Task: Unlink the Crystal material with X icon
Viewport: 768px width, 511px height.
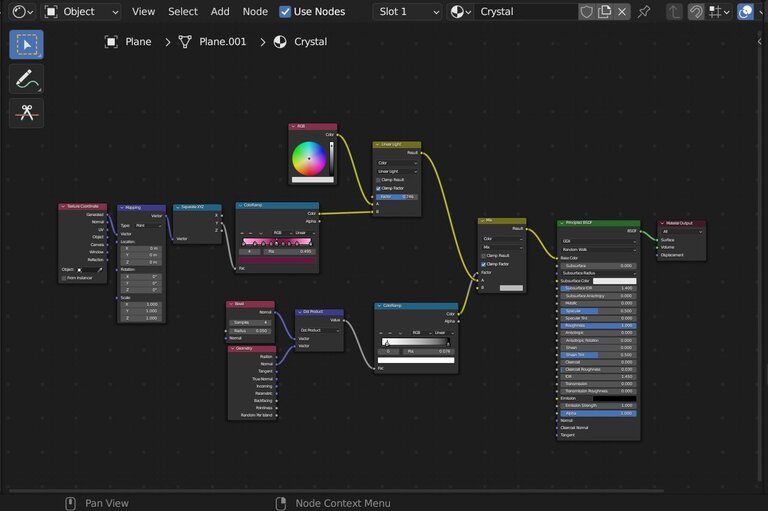Action: click(622, 12)
